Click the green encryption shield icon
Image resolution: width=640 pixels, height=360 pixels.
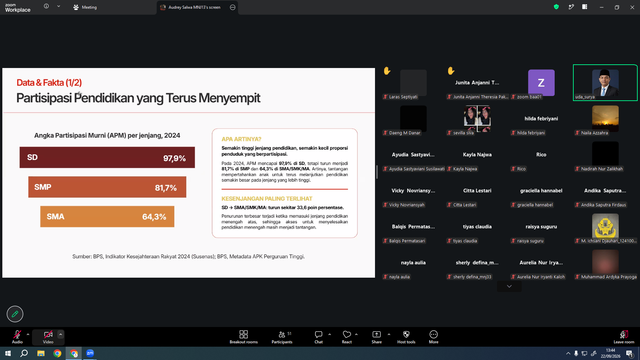pos(556,7)
